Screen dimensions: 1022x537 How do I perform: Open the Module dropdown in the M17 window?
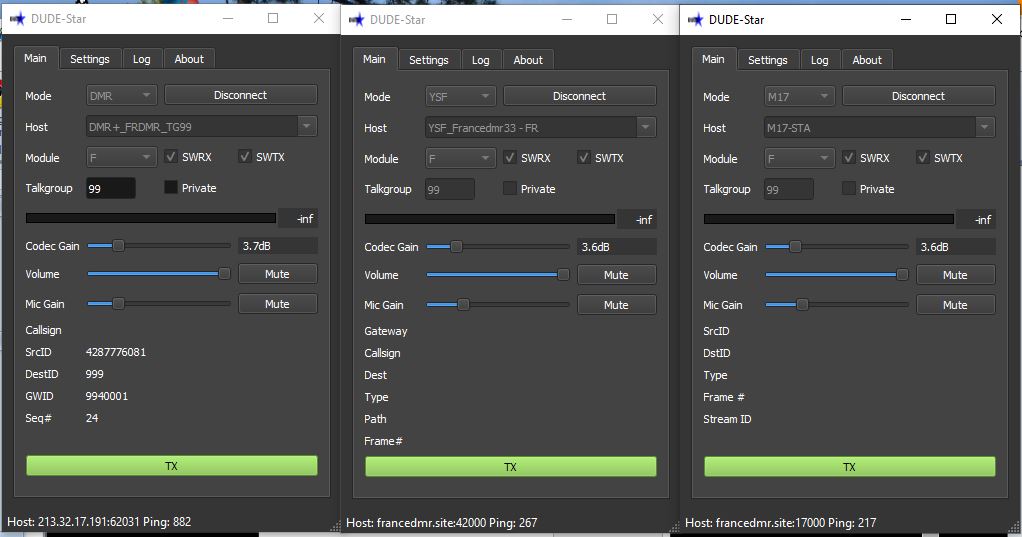[799, 159]
